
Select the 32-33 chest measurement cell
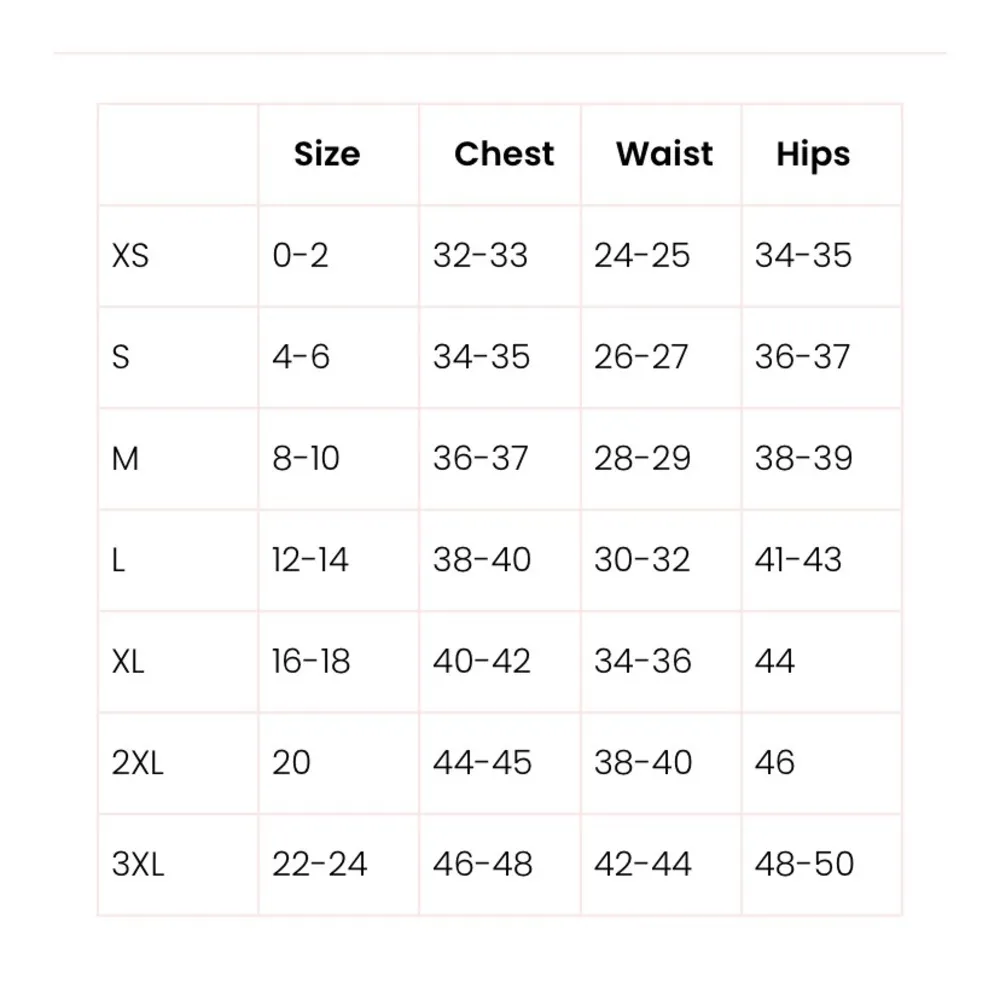480,256
